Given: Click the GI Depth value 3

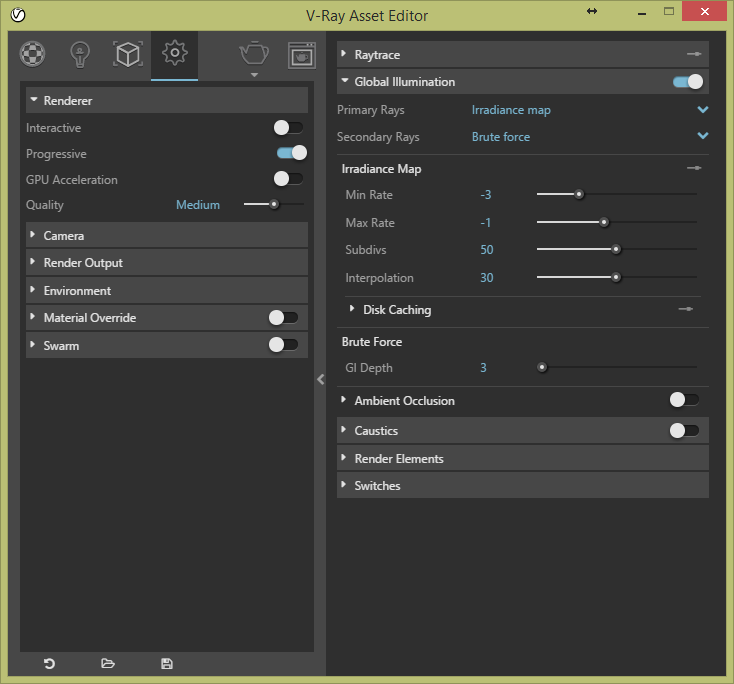Looking at the screenshot, I should 484,368.
